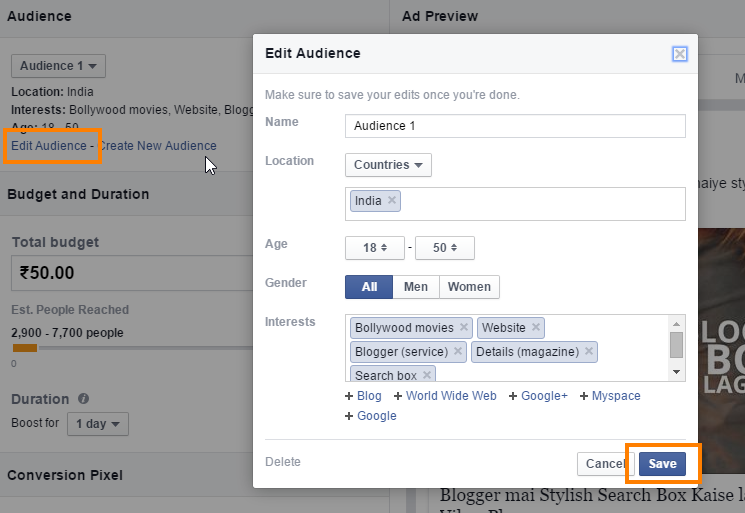Open minimum age 18 selector
745x513 pixels.
coord(375,248)
